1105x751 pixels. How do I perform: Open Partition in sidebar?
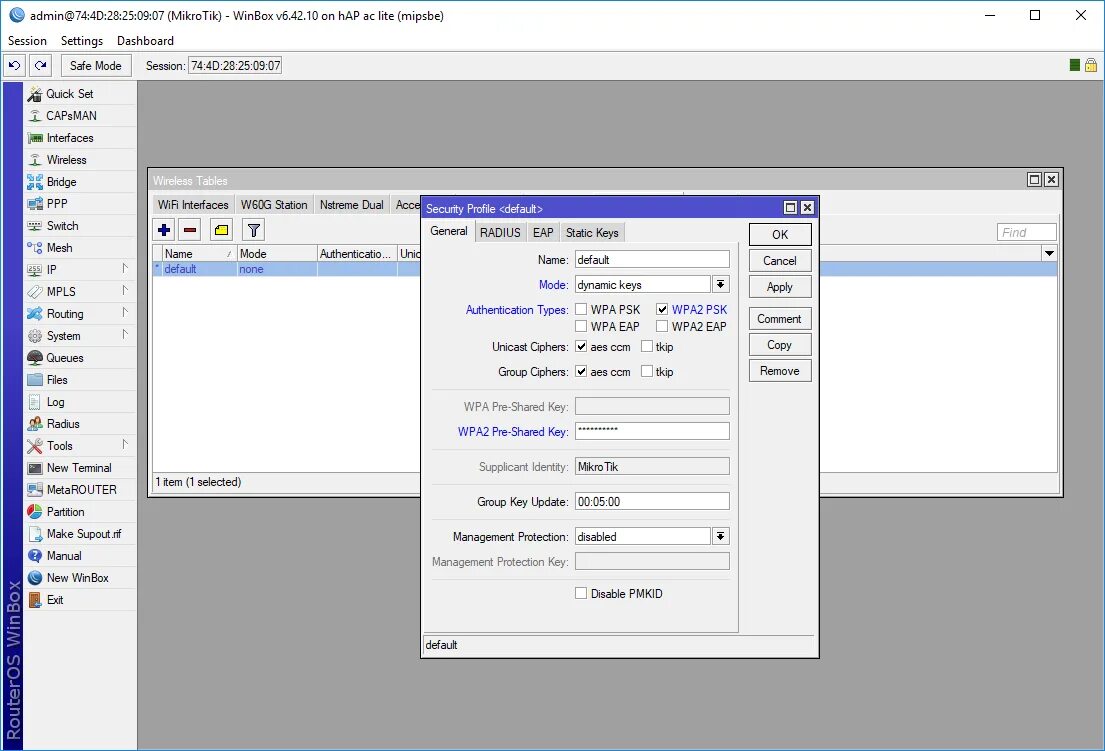pos(65,512)
